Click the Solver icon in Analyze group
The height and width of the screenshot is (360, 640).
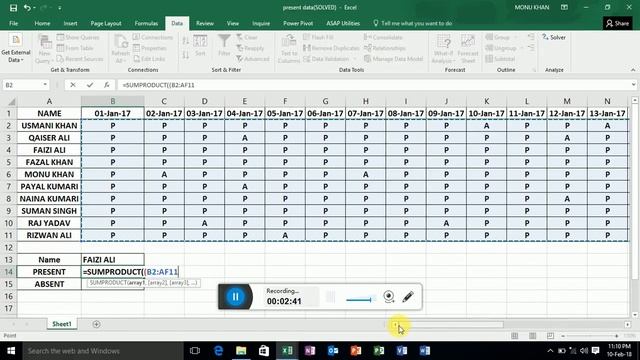pos(553,37)
